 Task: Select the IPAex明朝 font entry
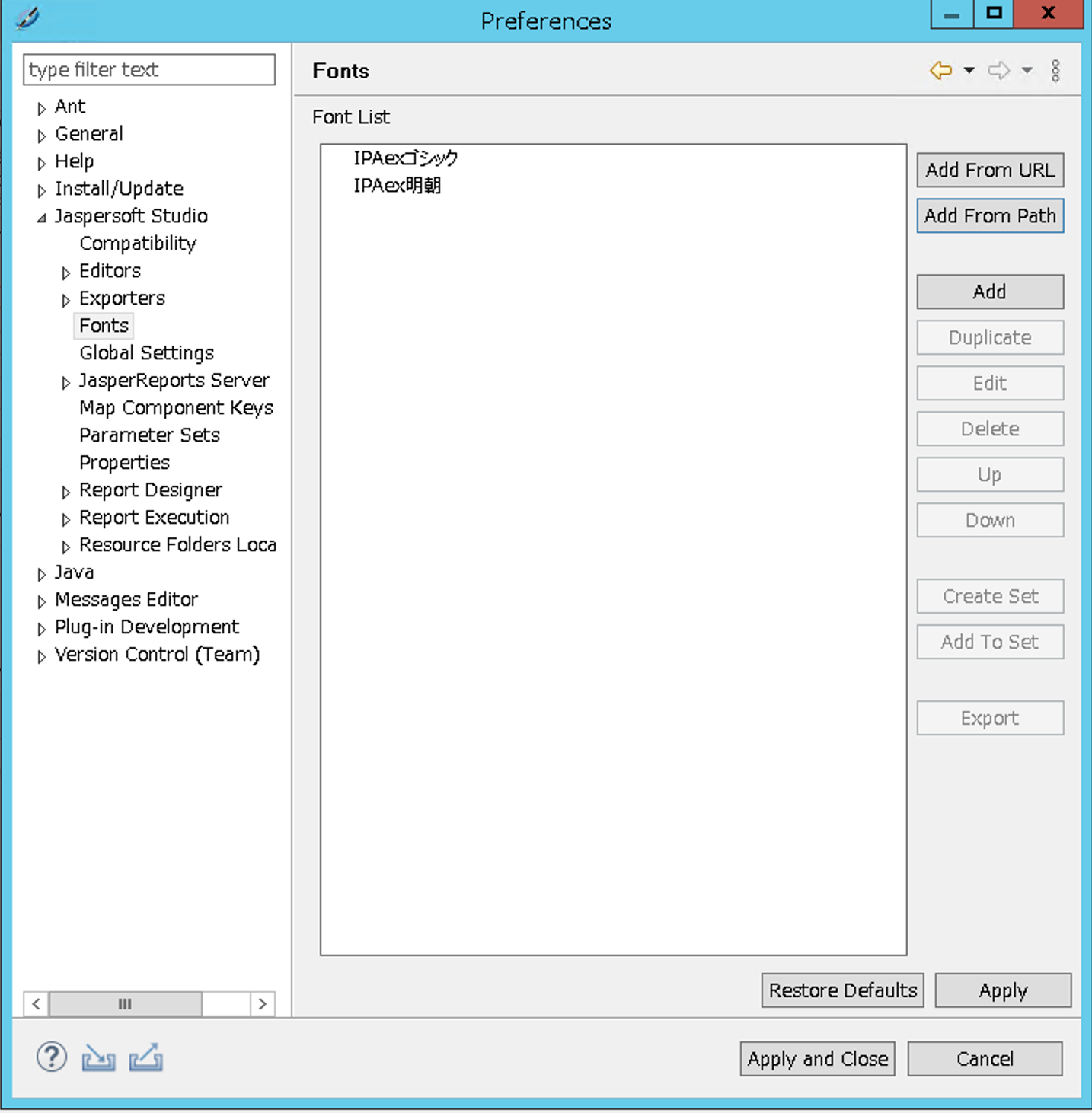pos(397,186)
